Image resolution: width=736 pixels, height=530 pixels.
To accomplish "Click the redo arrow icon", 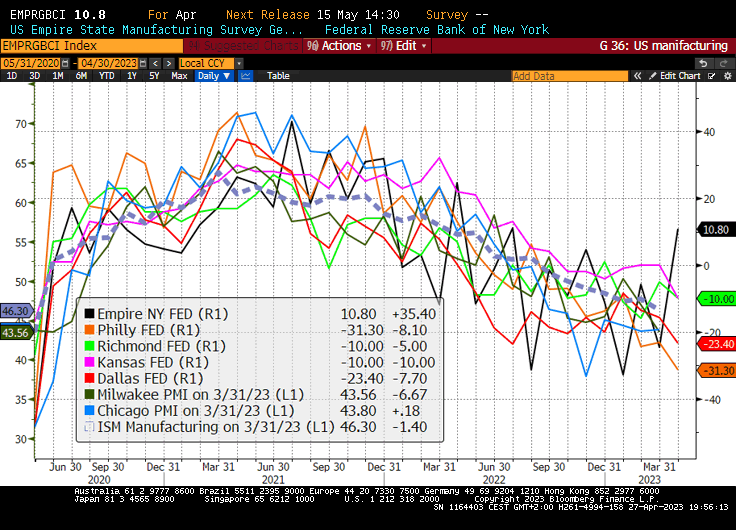I will tap(723, 63).
